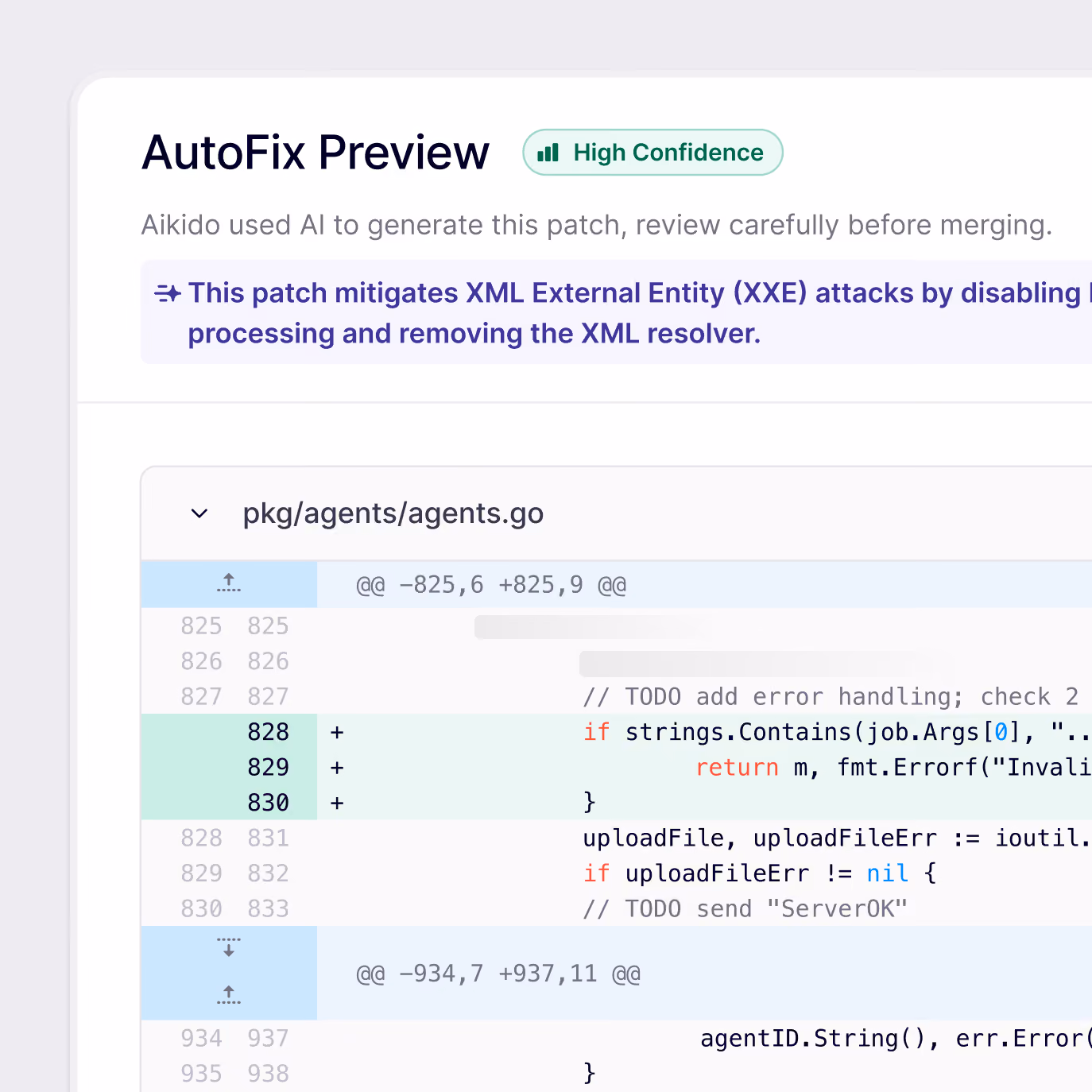Screen dimensions: 1092x1092
Task: Click the plus marker on added line 829
Action: tap(337, 768)
